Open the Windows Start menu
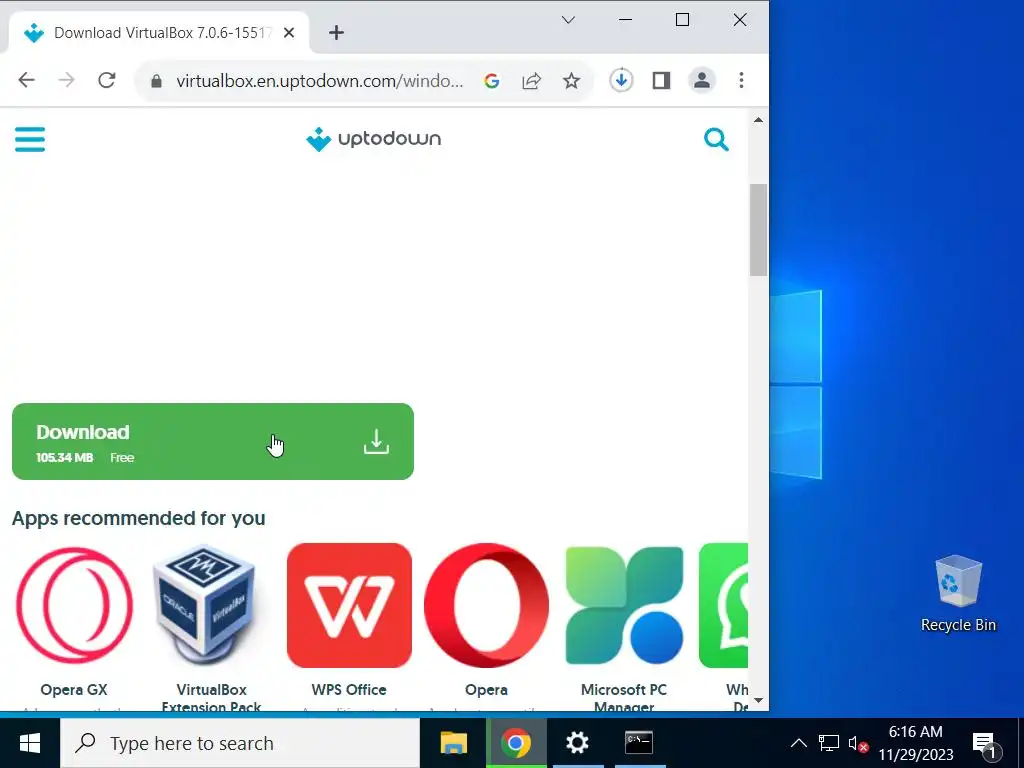This screenshot has width=1024, height=768. [x=30, y=743]
